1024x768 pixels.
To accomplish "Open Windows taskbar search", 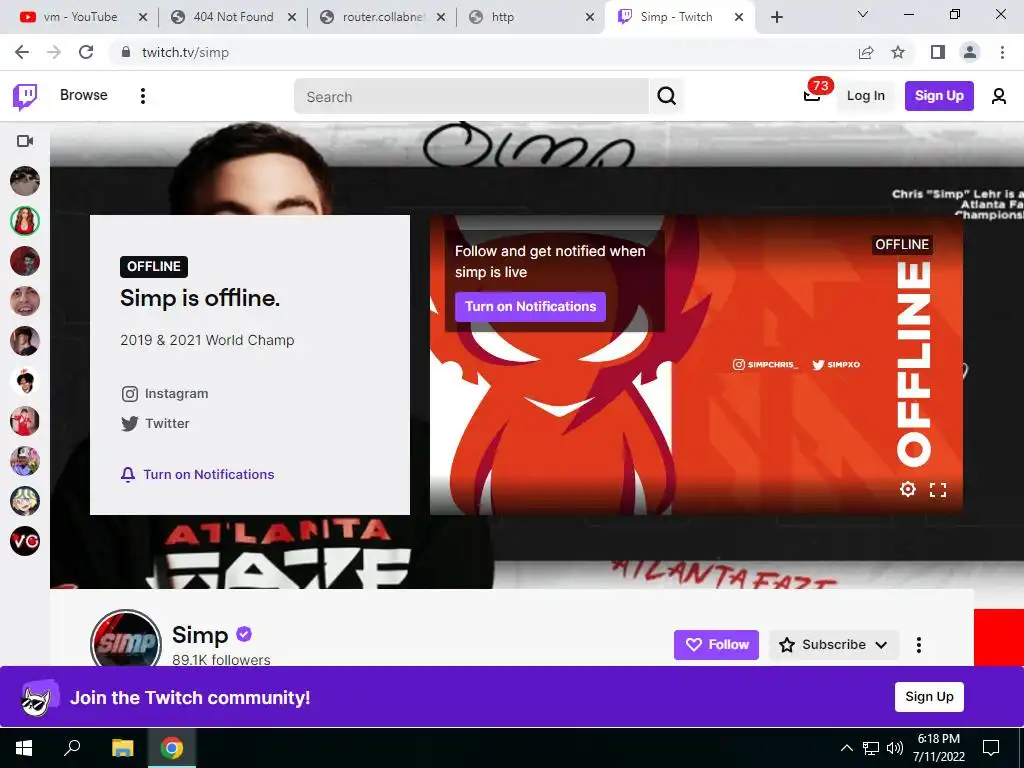I will point(72,748).
